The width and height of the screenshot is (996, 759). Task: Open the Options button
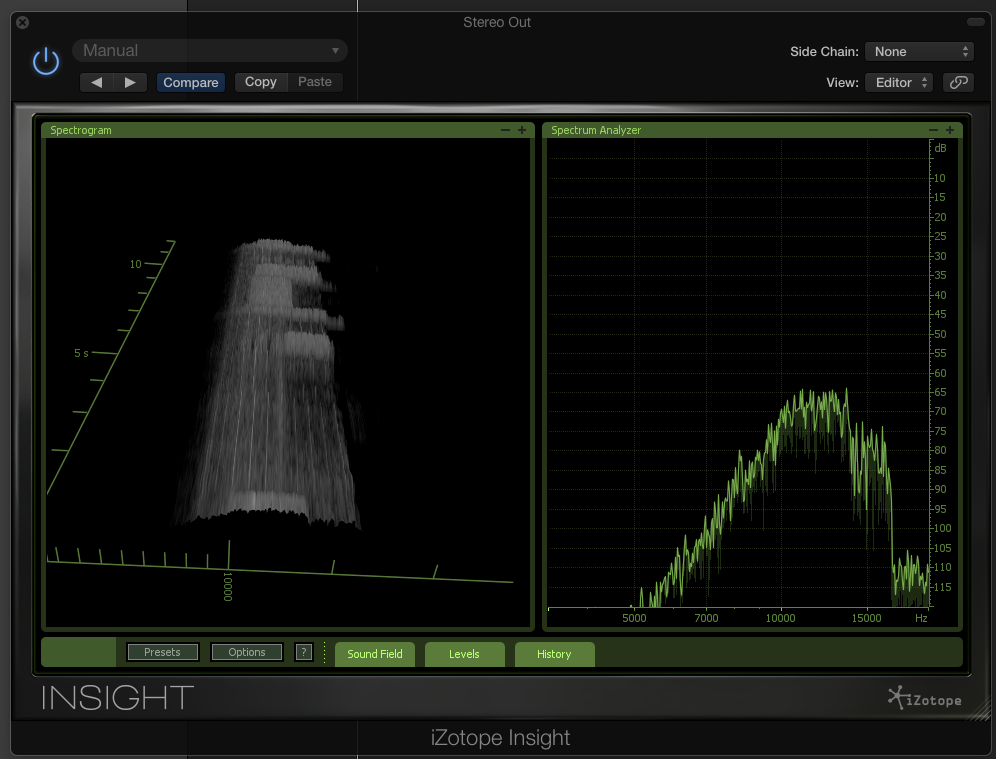pos(247,652)
